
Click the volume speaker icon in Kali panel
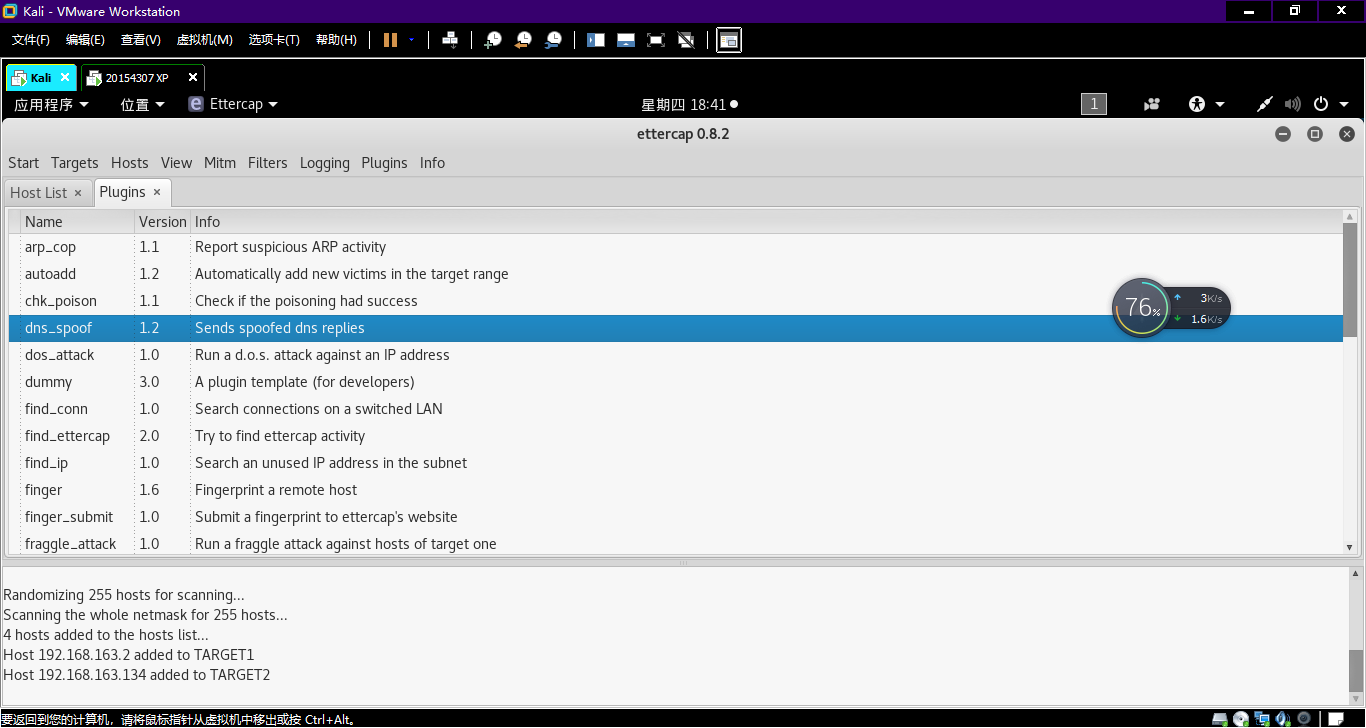(x=1292, y=104)
